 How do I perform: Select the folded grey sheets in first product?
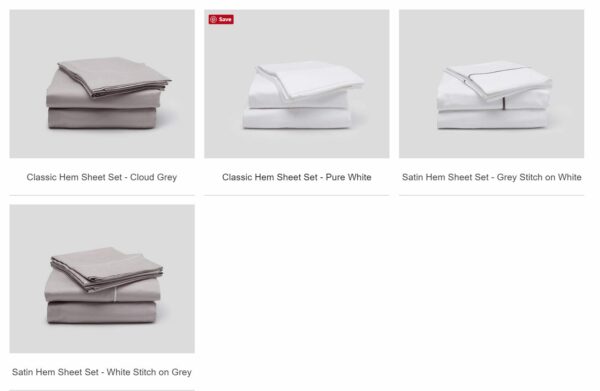[x=109, y=93]
